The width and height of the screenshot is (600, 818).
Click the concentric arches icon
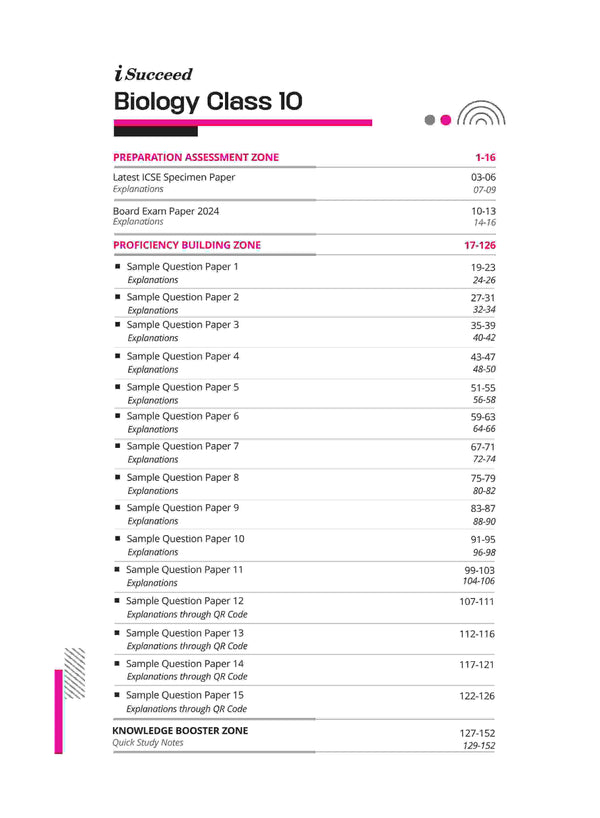pyautogui.click(x=481, y=116)
